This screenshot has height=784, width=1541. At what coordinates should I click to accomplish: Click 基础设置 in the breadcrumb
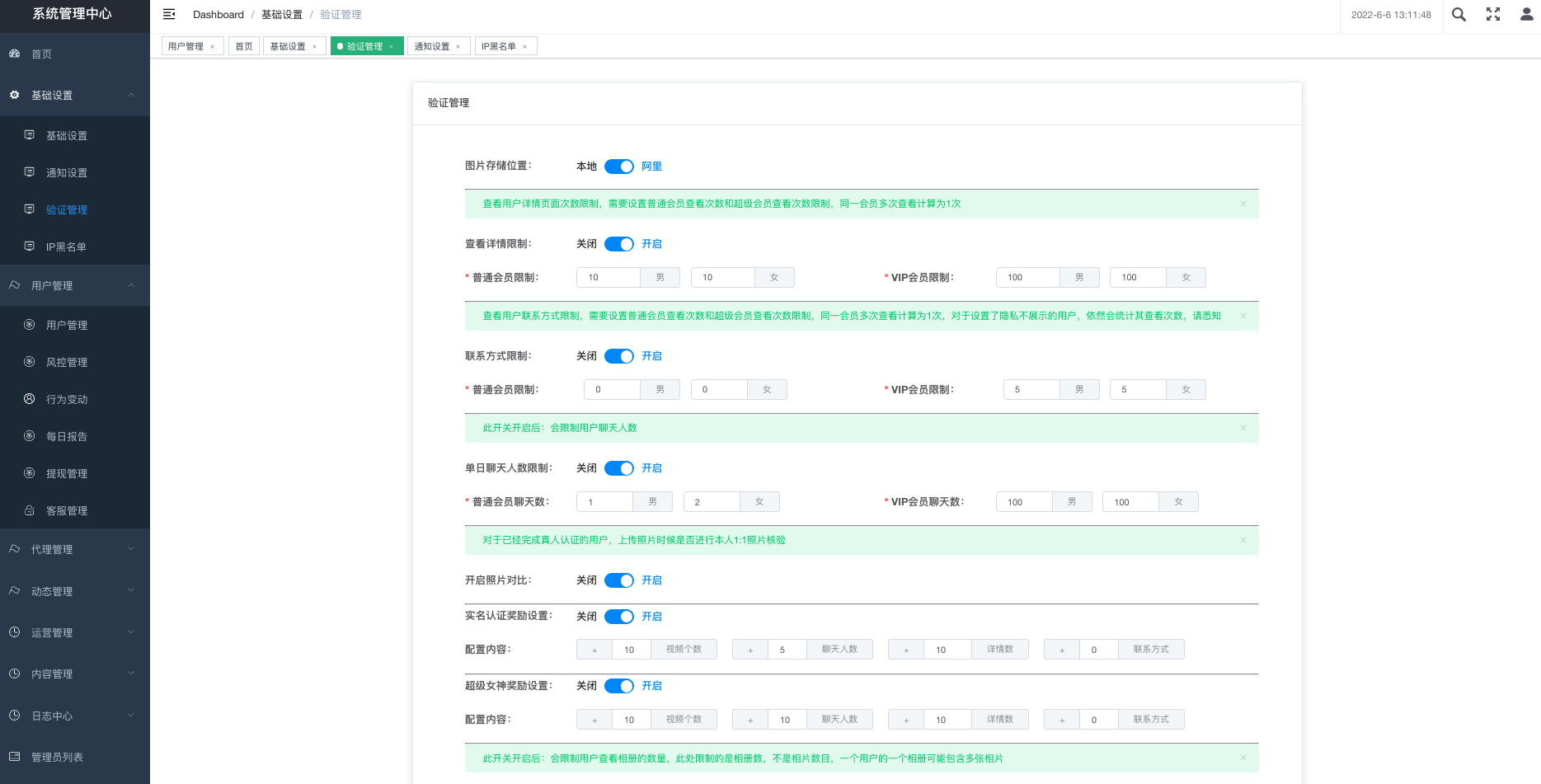tap(282, 15)
